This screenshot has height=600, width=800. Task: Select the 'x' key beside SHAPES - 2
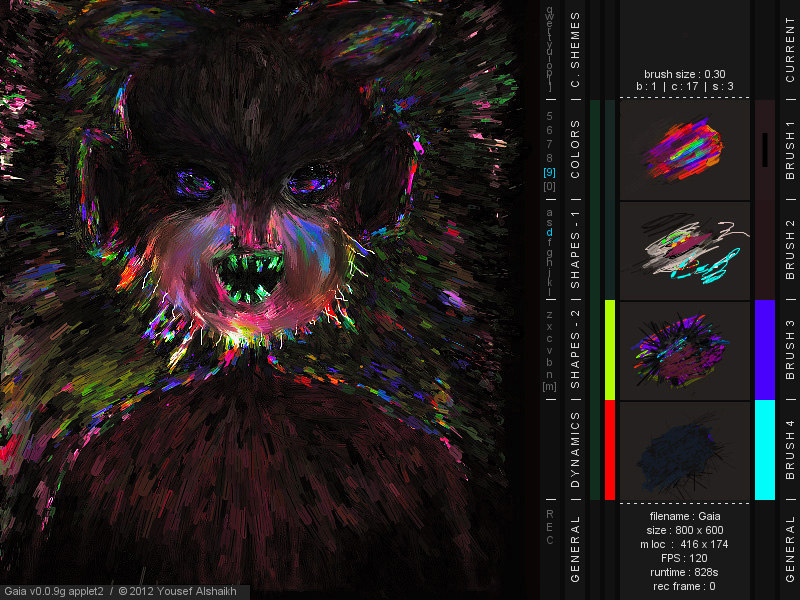(549, 327)
